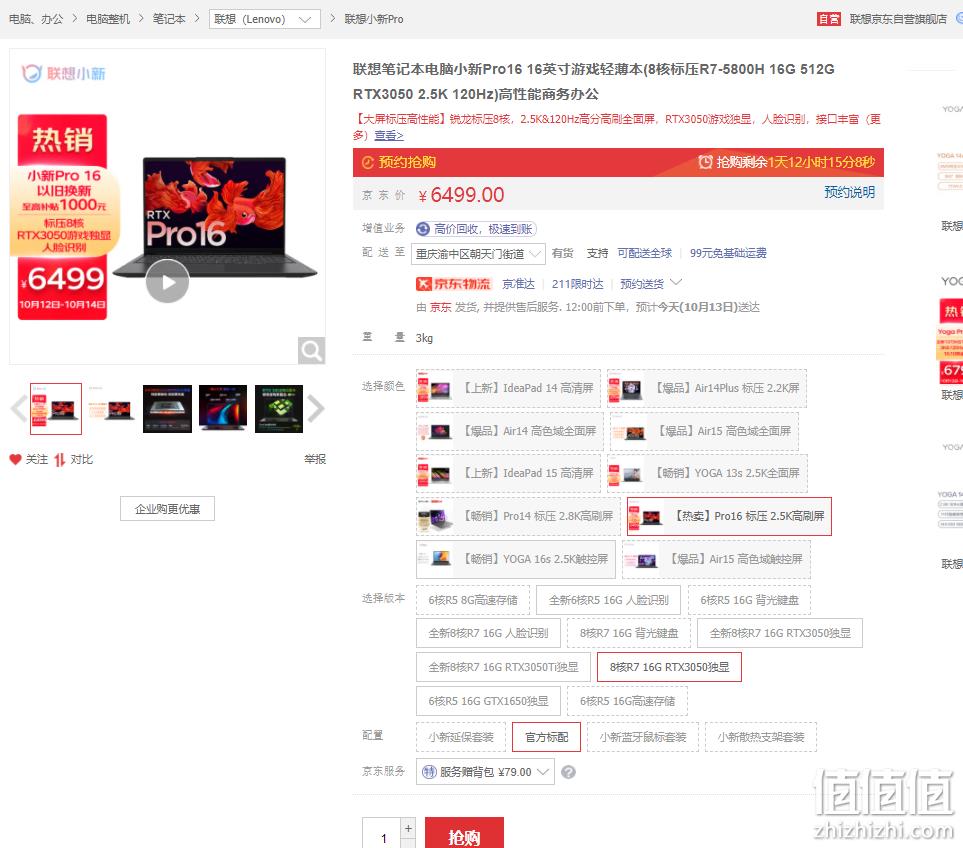Select 【畅销】Pro14 标压 2.8K高刷屏 option
This screenshot has width=963, height=848.
[x=518, y=516]
